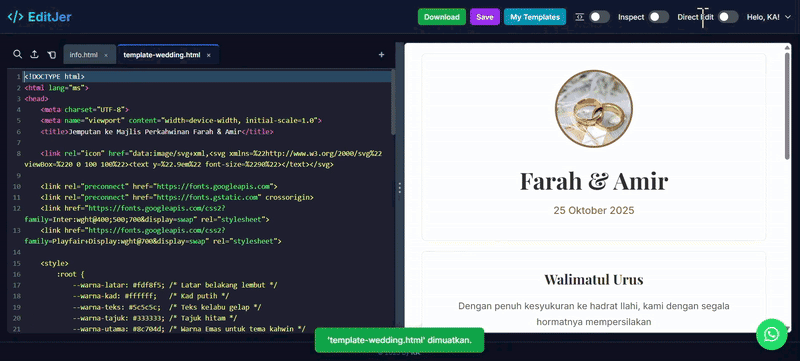The image size is (800, 361).
Task: Enable the Direct Edit switch
Action: (728, 17)
